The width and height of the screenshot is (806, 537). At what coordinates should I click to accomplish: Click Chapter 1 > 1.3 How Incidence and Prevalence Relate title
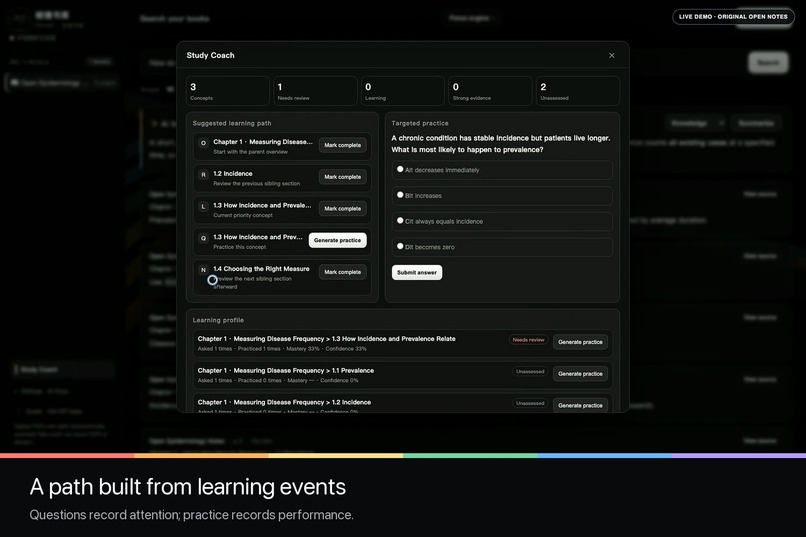(x=326, y=339)
